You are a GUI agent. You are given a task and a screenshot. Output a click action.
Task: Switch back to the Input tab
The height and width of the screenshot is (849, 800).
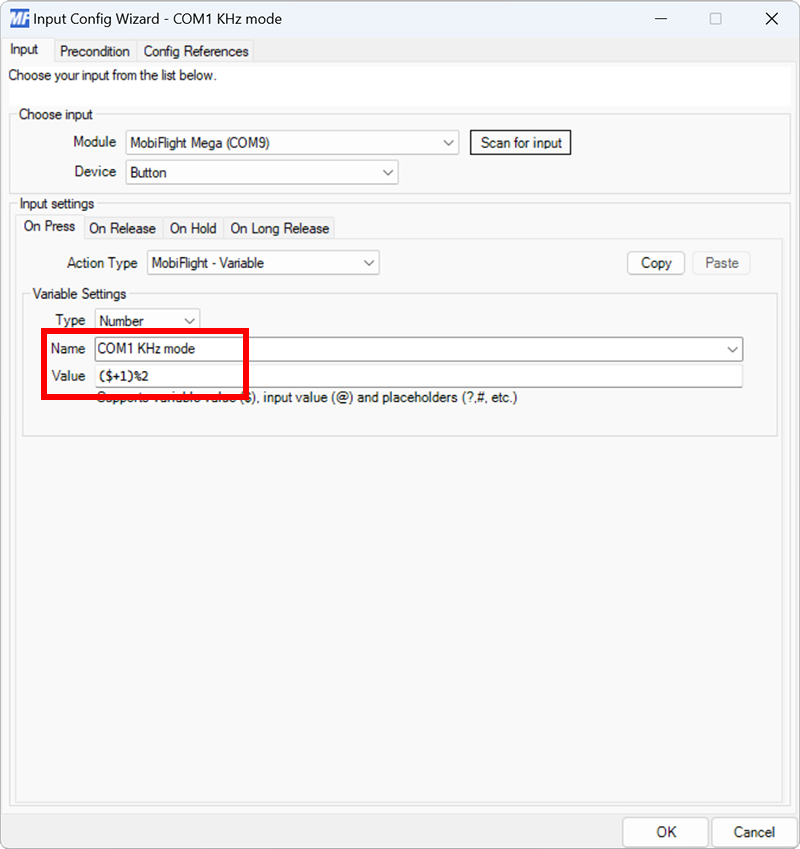click(x=26, y=49)
